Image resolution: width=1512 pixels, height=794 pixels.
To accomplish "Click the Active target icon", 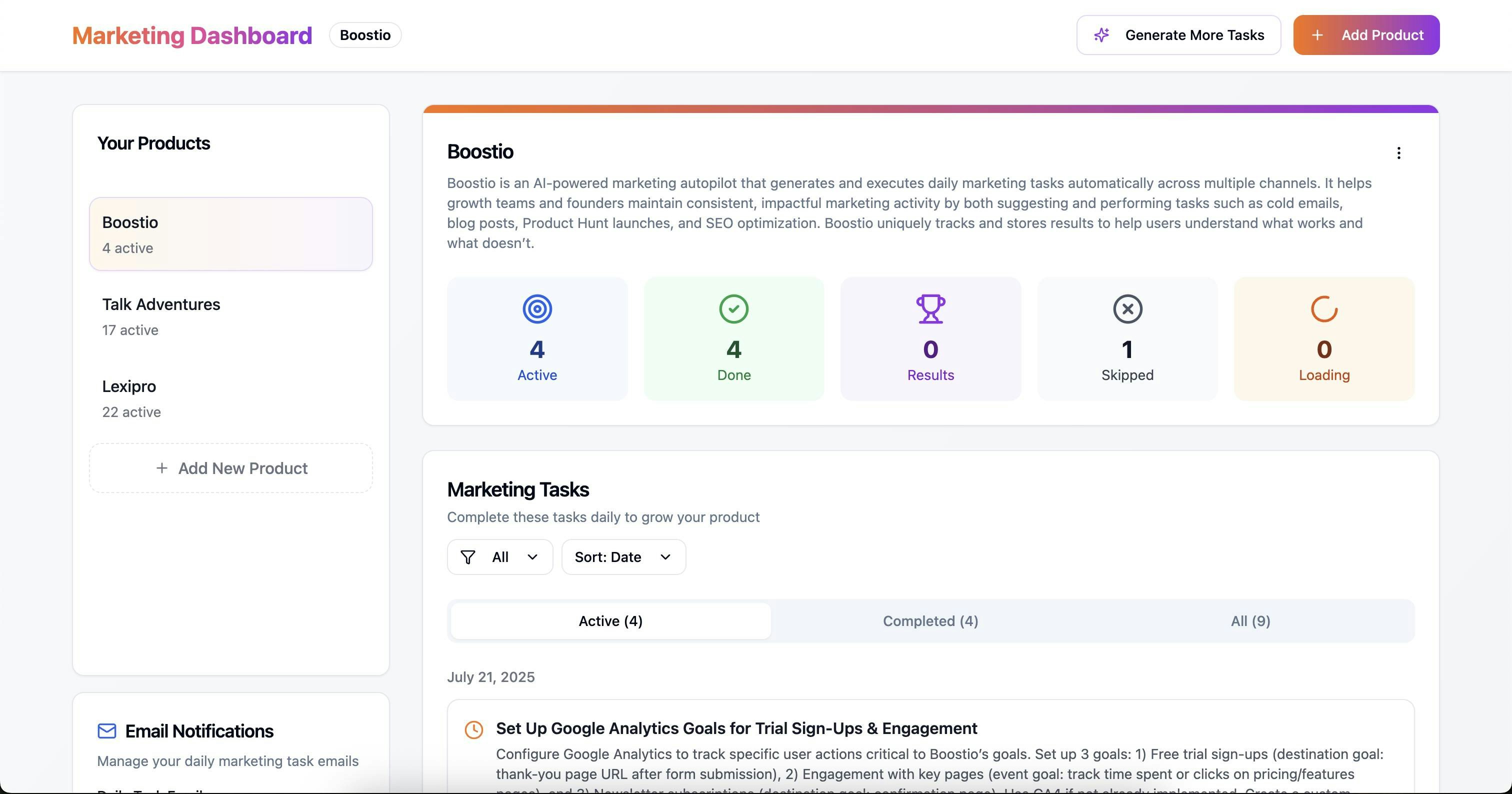I will 537,308.
